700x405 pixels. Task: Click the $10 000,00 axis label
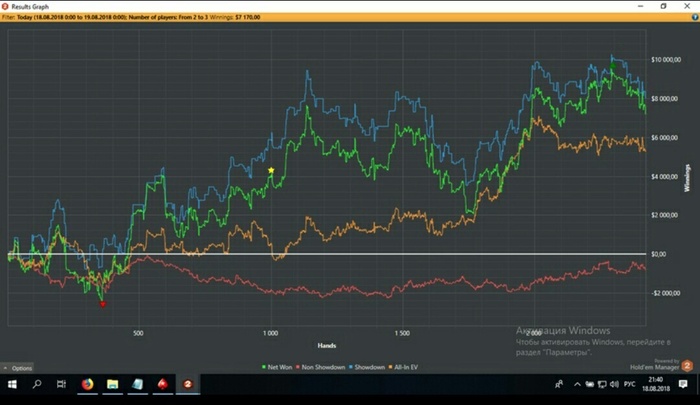[x=666, y=60]
